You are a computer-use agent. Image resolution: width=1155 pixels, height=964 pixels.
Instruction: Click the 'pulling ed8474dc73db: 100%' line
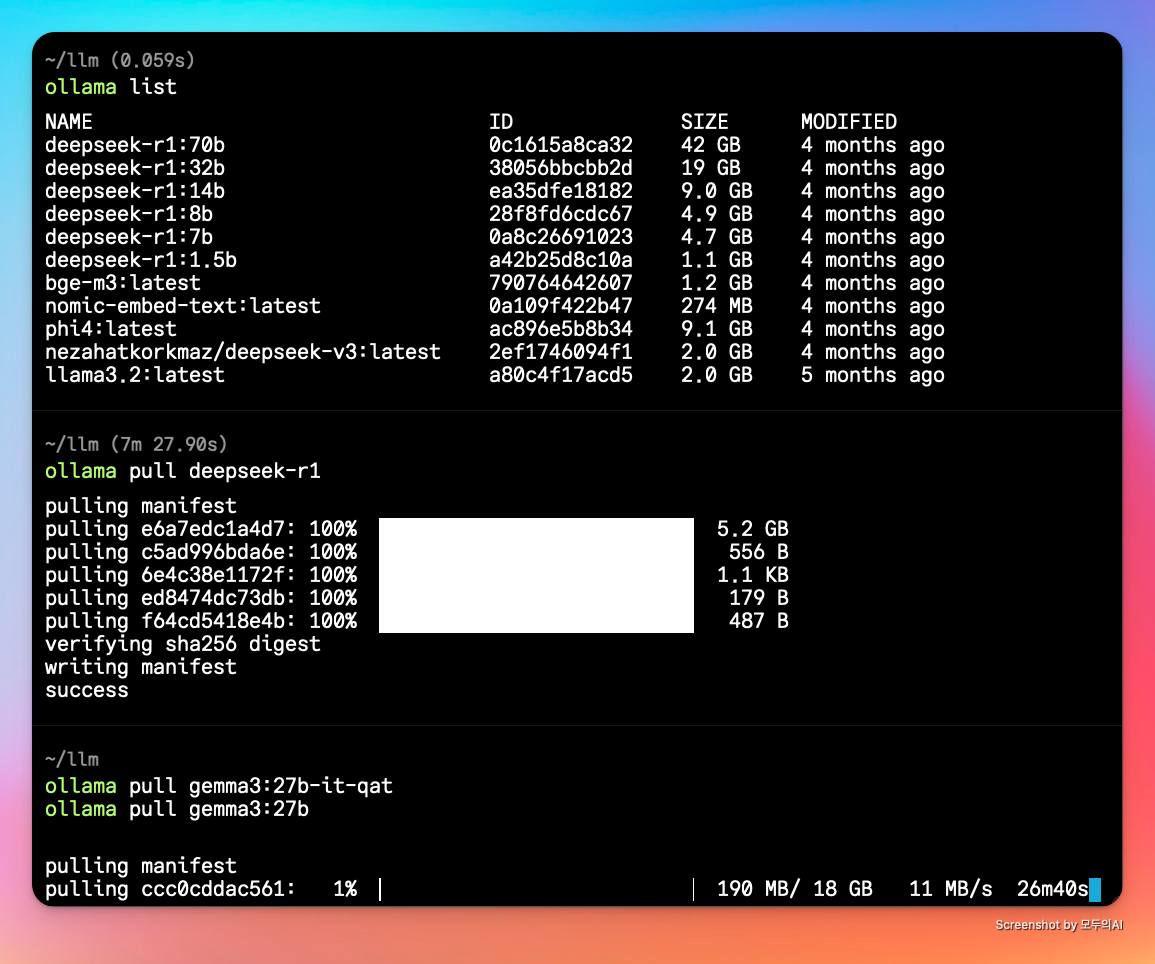201,597
